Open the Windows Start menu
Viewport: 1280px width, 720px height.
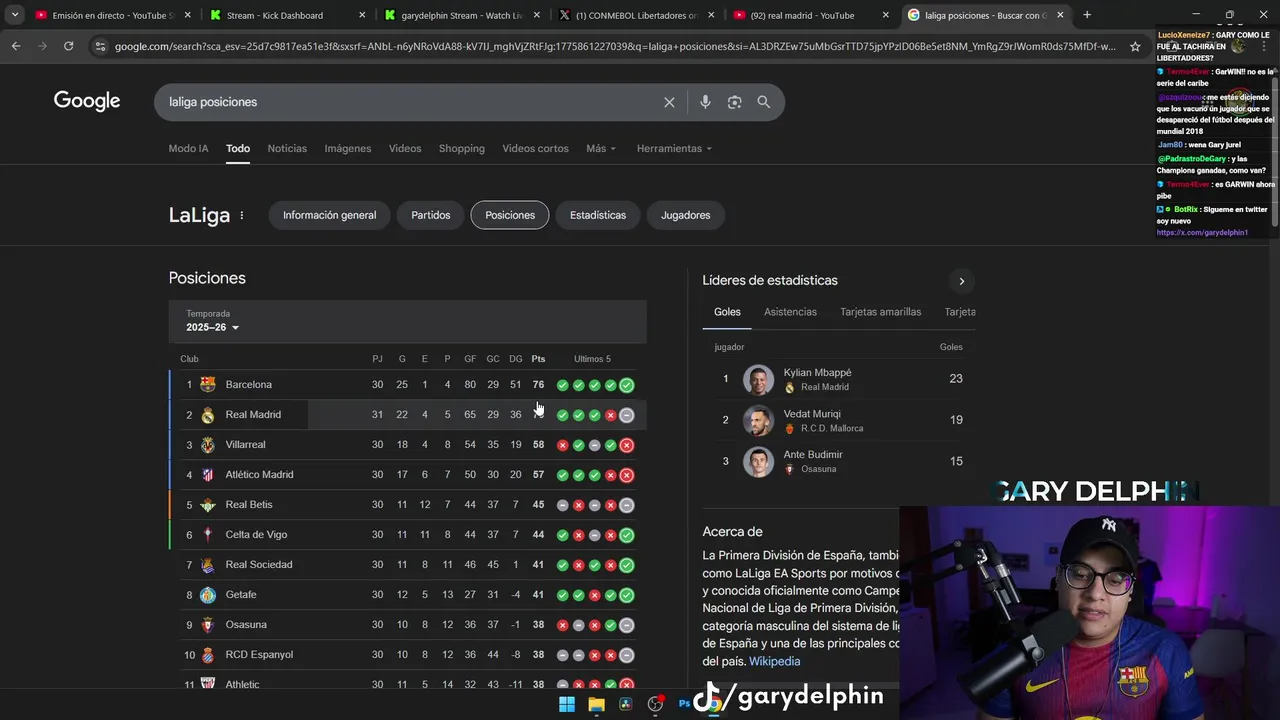567,704
